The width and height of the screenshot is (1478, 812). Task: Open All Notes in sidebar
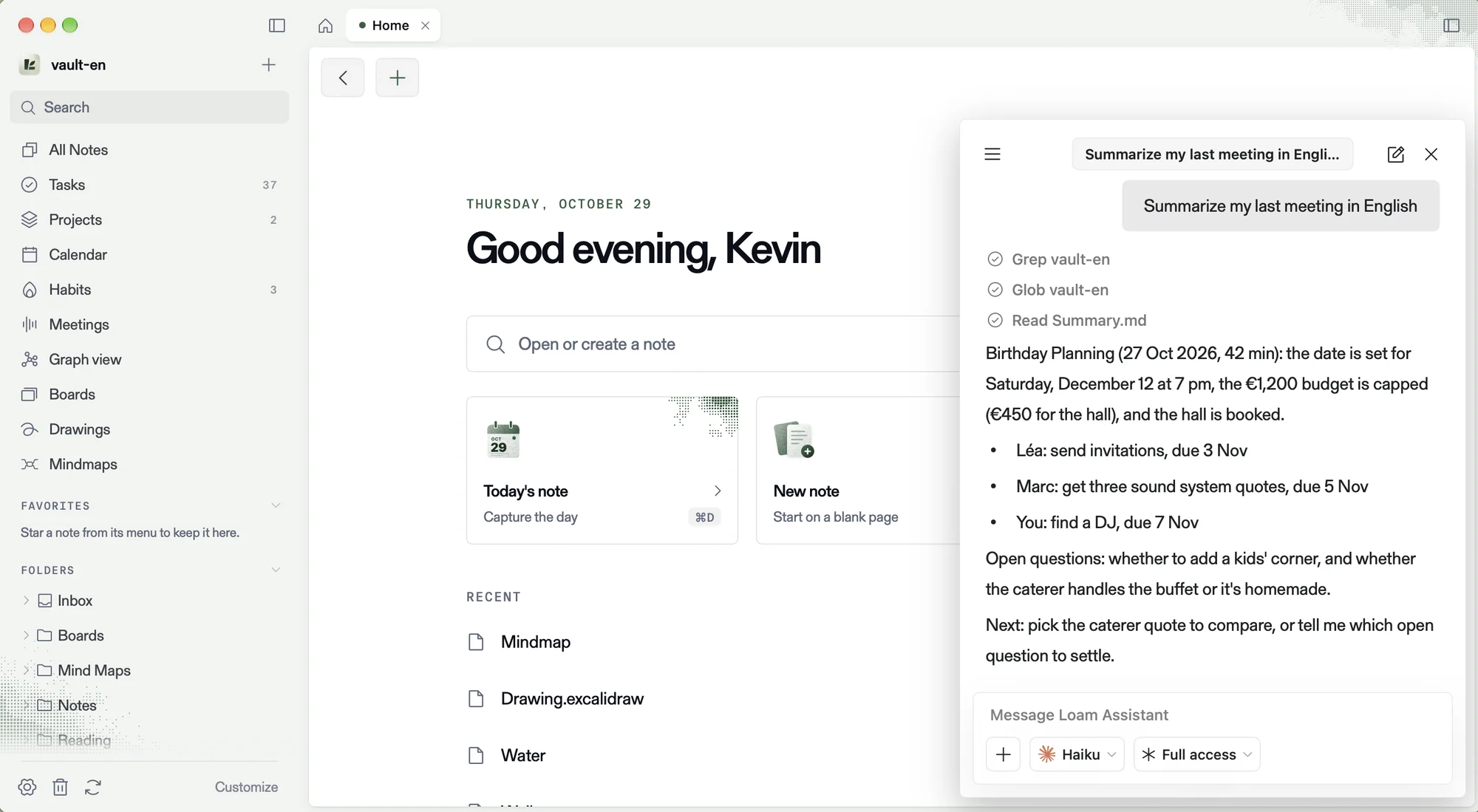(x=149, y=150)
